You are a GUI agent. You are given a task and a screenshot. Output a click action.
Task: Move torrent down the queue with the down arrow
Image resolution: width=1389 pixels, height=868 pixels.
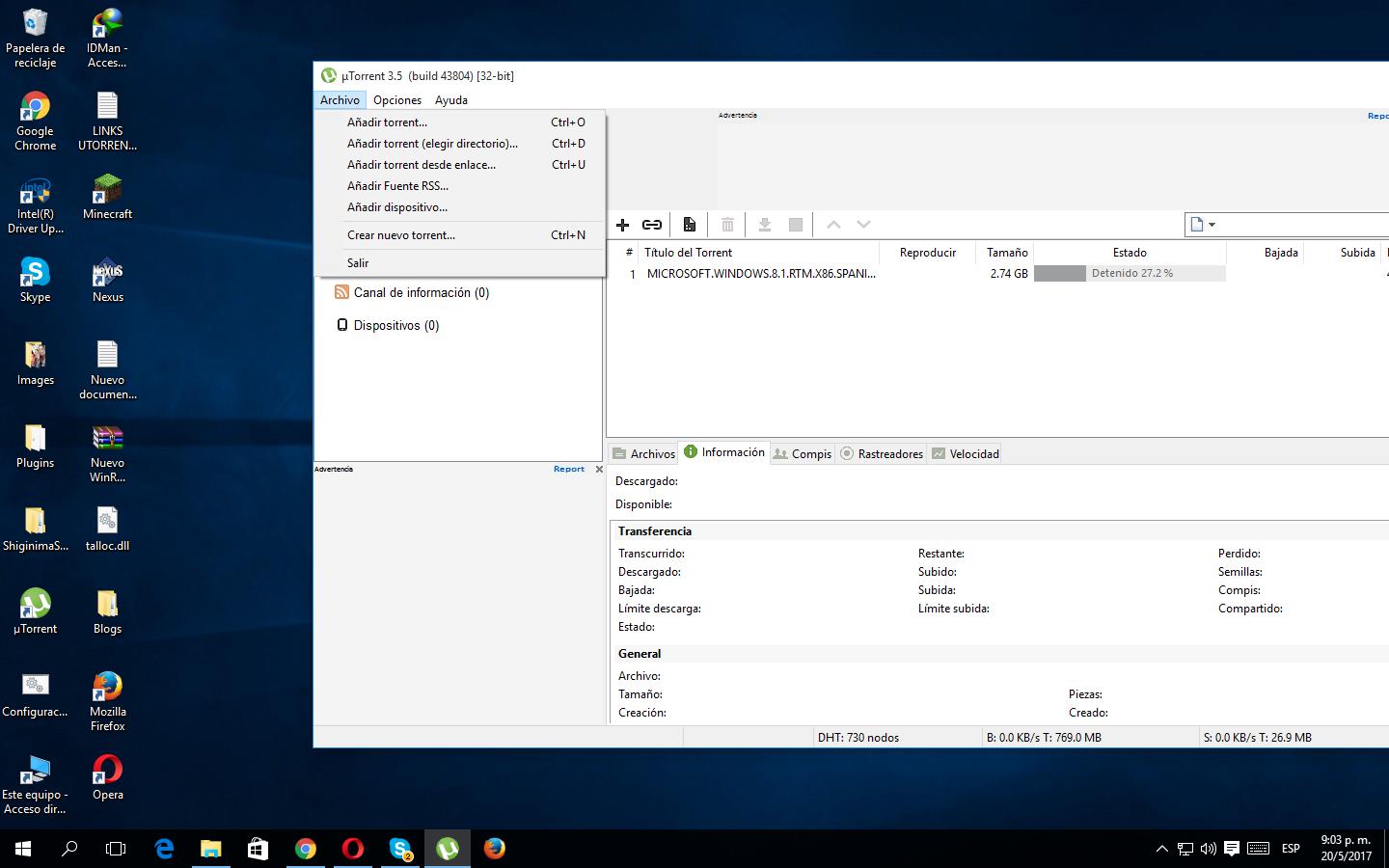pos(863,225)
